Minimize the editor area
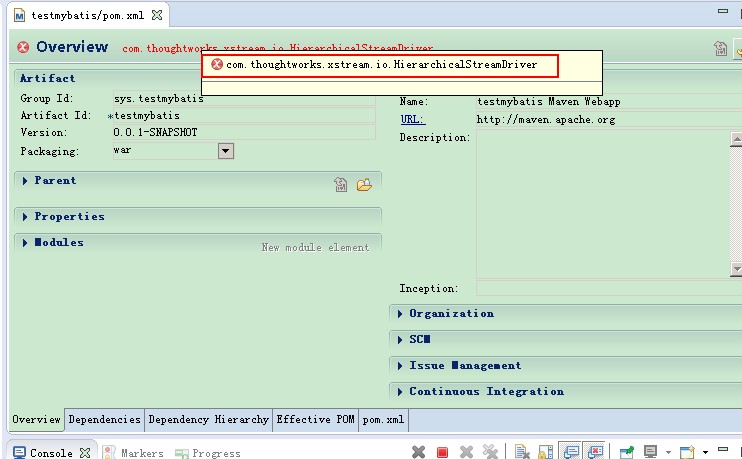Viewport: 742px width, 459px height. pyautogui.click(x=723, y=11)
